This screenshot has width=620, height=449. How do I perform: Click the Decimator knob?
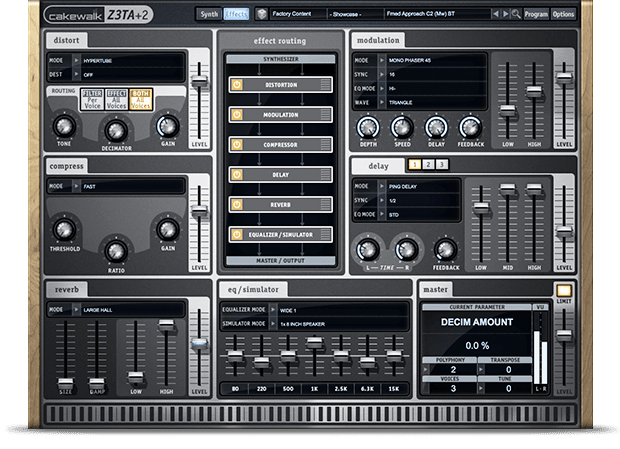click(116, 130)
